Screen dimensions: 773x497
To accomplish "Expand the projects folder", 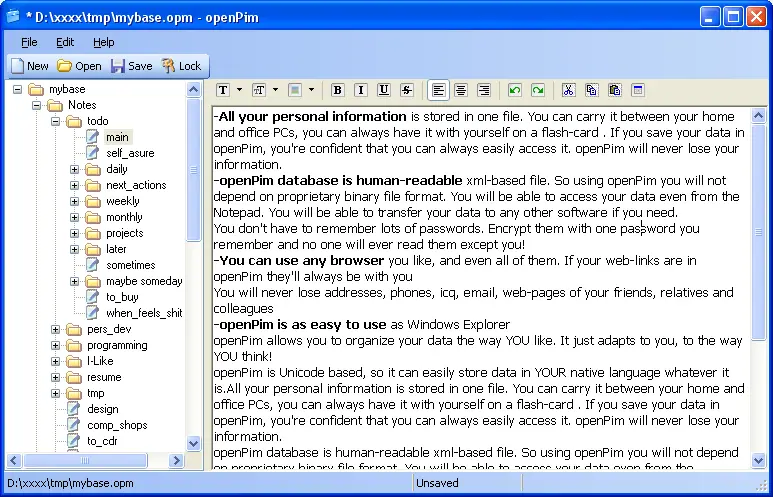I will pyautogui.click(x=74, y=233).
